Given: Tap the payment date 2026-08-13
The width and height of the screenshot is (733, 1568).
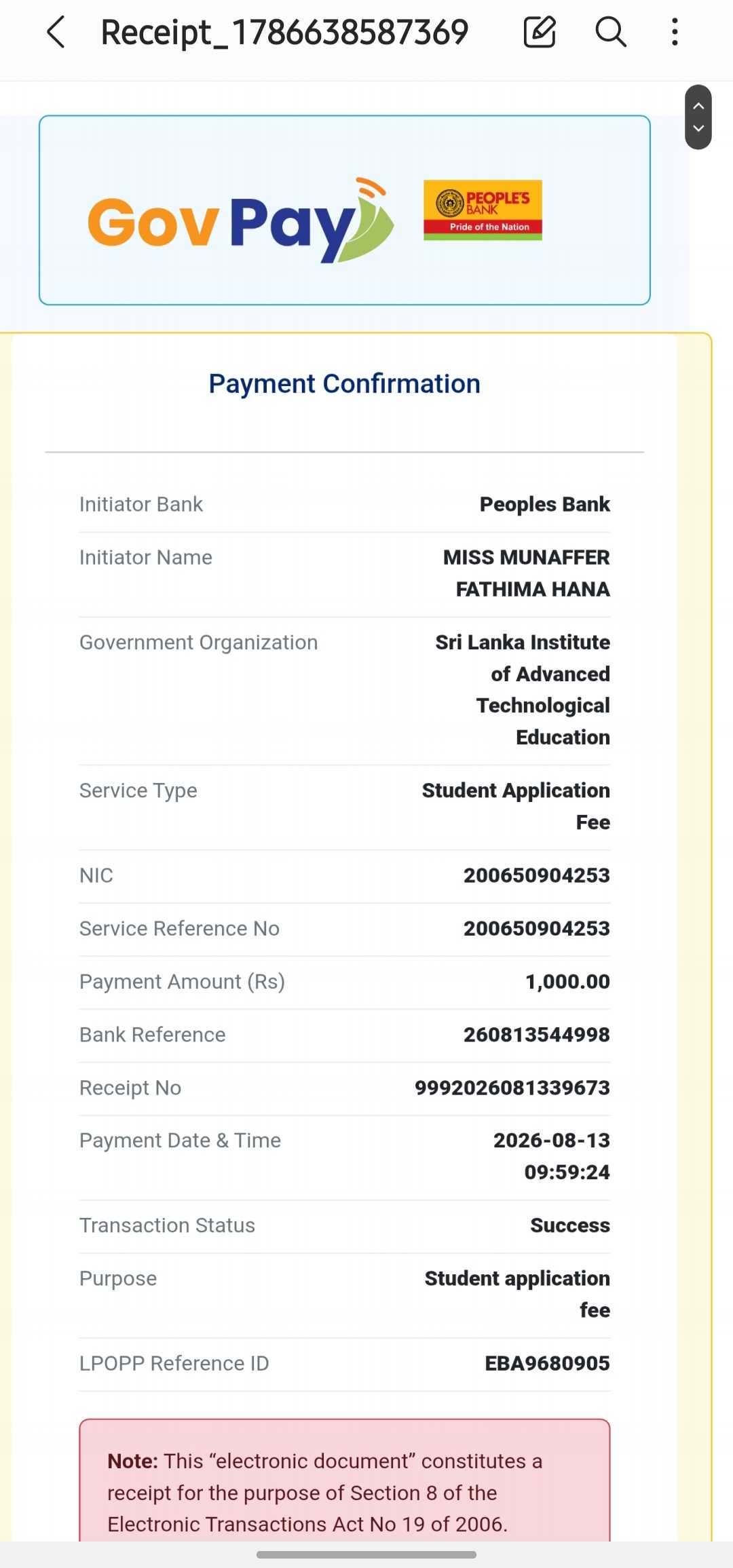Looking at the screenshot, I should (x=552, y=1141).
